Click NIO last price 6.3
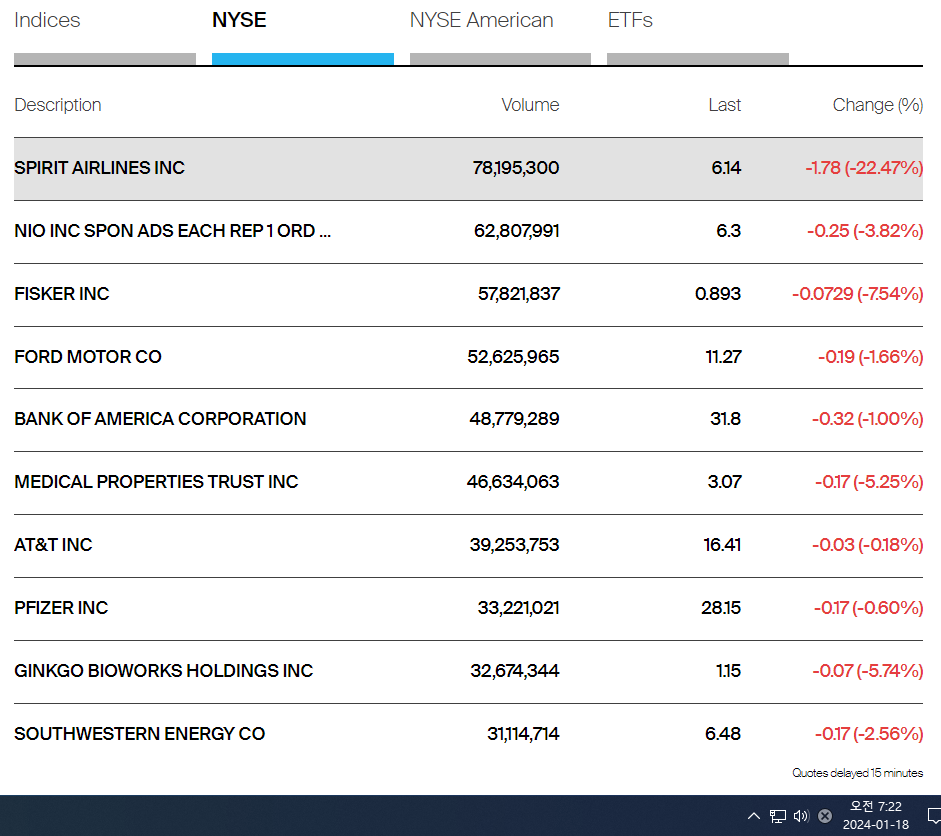 (x=729, y=231)
